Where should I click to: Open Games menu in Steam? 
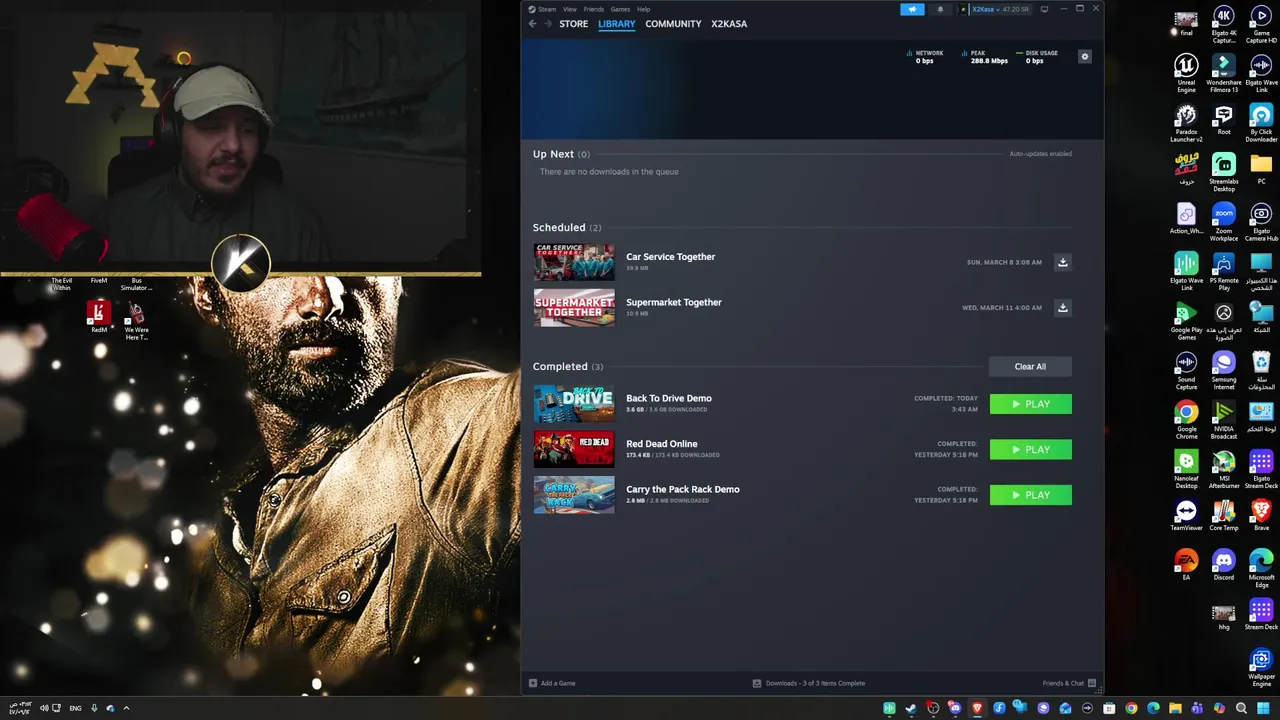tap(620, 9)
